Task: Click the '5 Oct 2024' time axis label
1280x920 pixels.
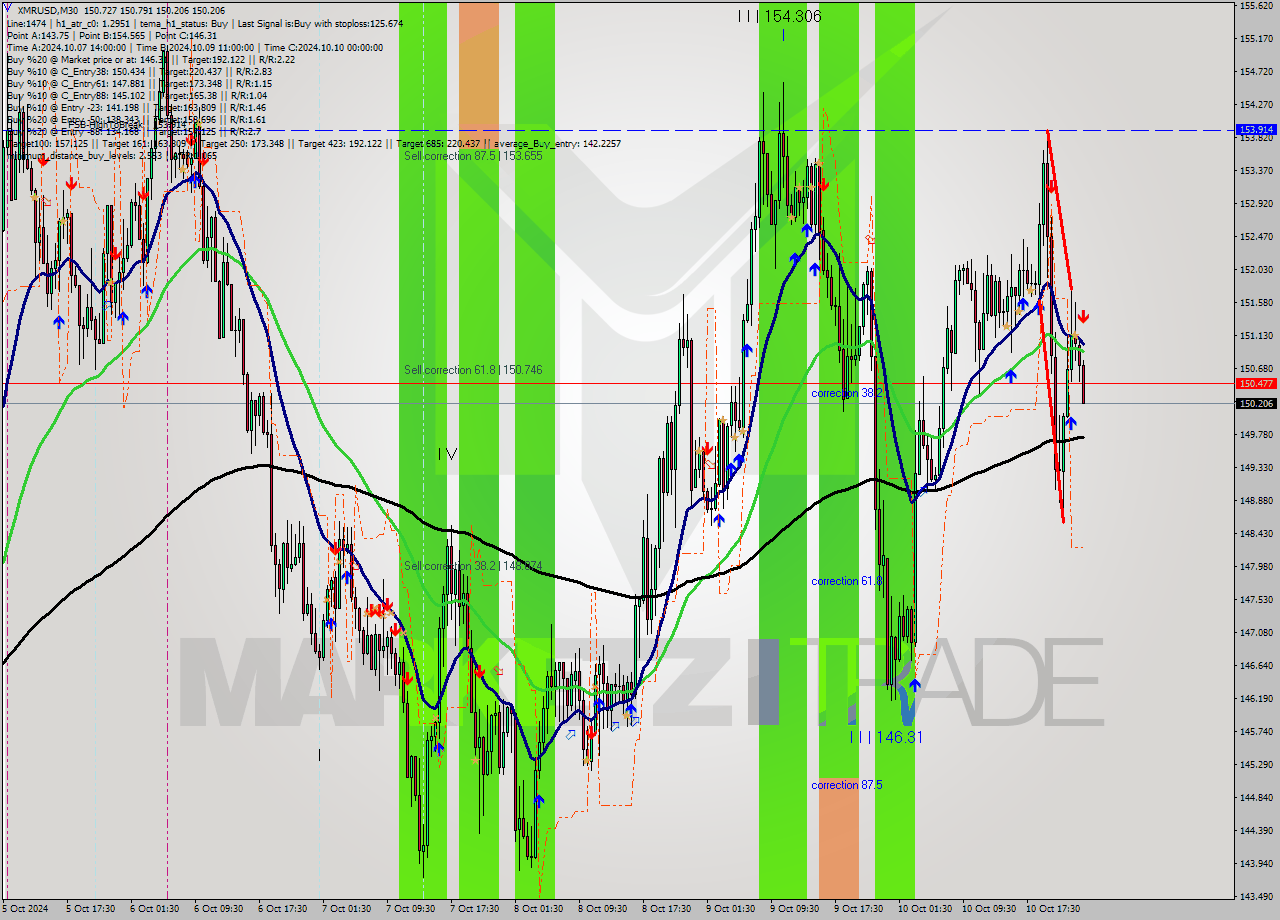Action: point(25,909)
